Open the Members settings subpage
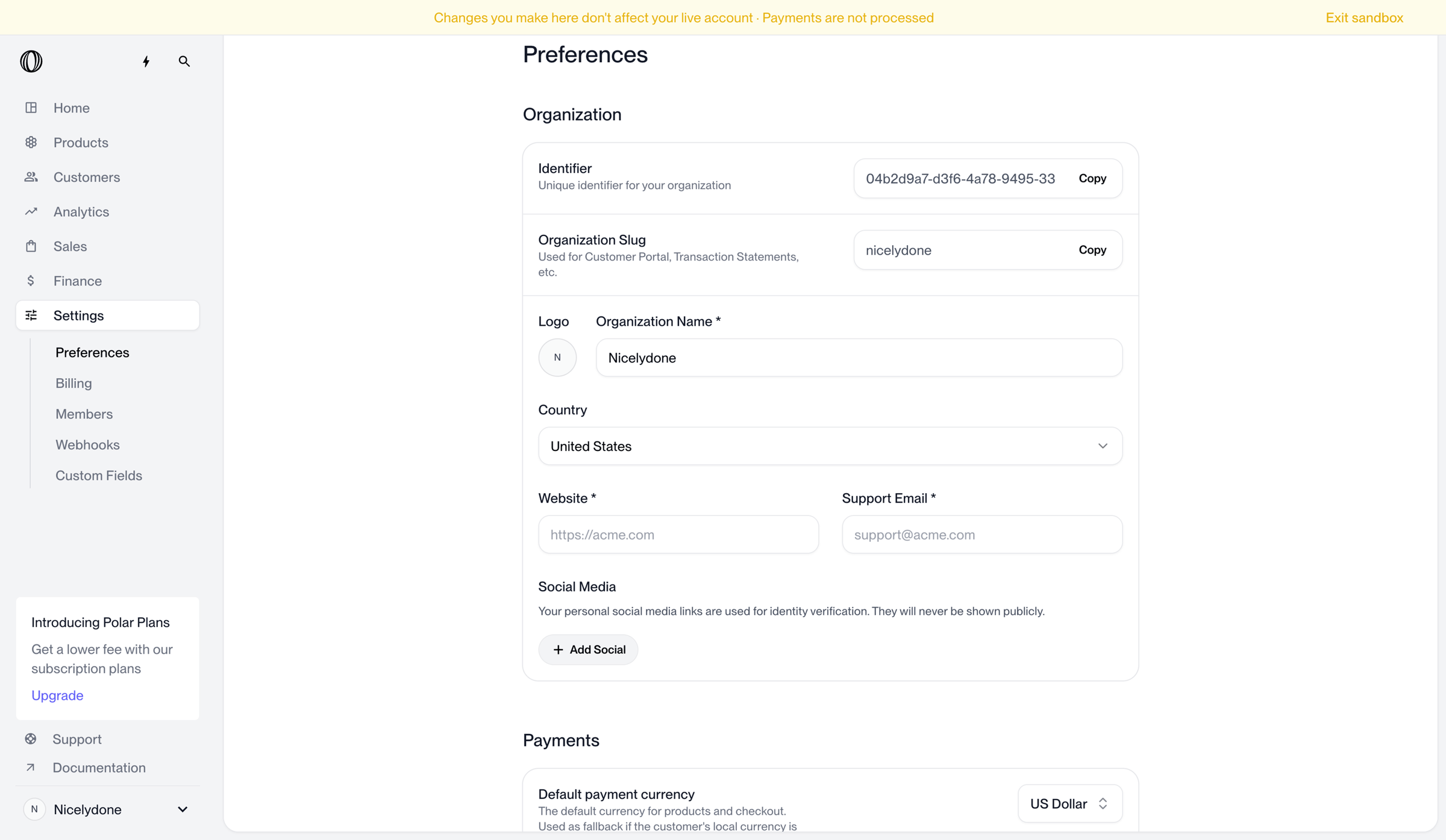1446x840 pixels. pos(84,414)
